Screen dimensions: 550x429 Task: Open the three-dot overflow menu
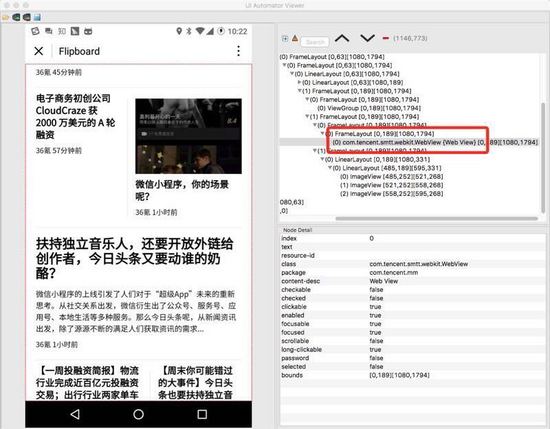(239, 51)
